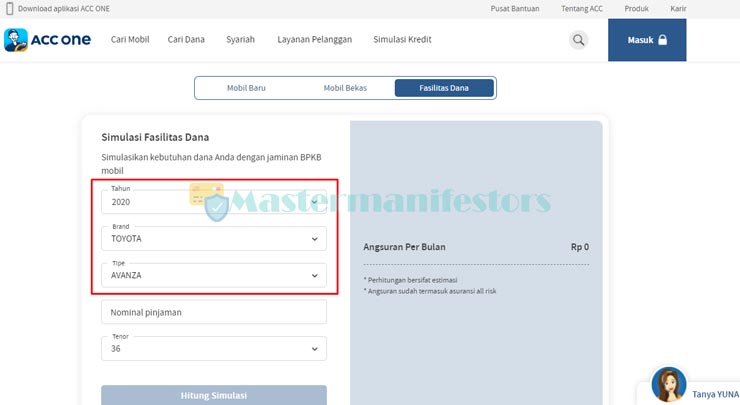Click the Nominal pinjaman input field
This screenshot has height=405, width=740.
click(x=214, y=312)
